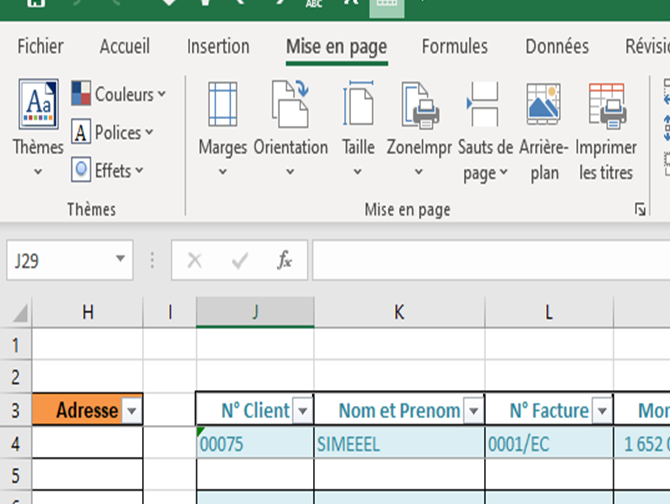The width and height of the screenshot is (670, 504).
Task: Click the formula bar options dots handle
Action: tap(152, 260)
